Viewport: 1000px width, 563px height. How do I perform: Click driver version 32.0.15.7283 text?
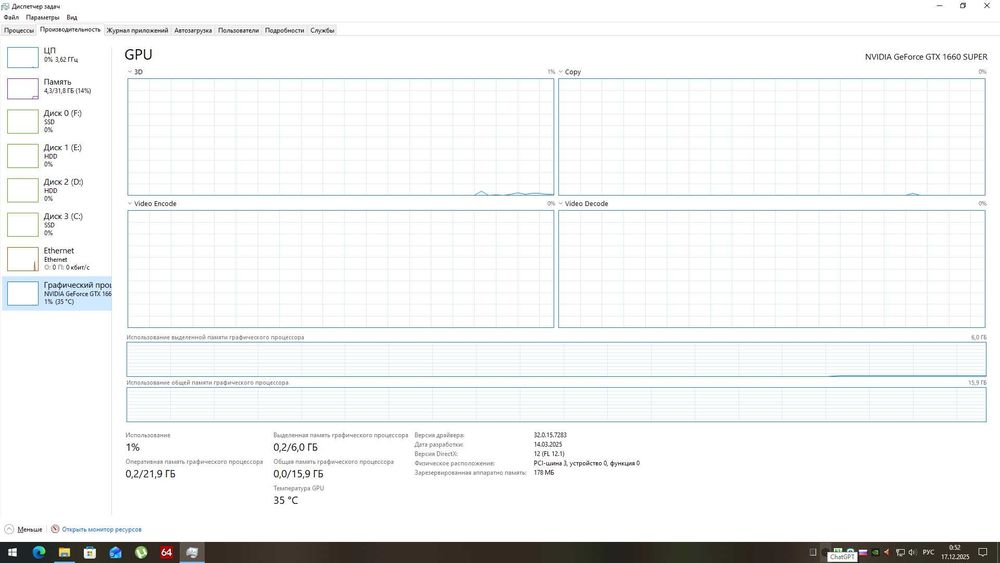(x=550, y=435)
